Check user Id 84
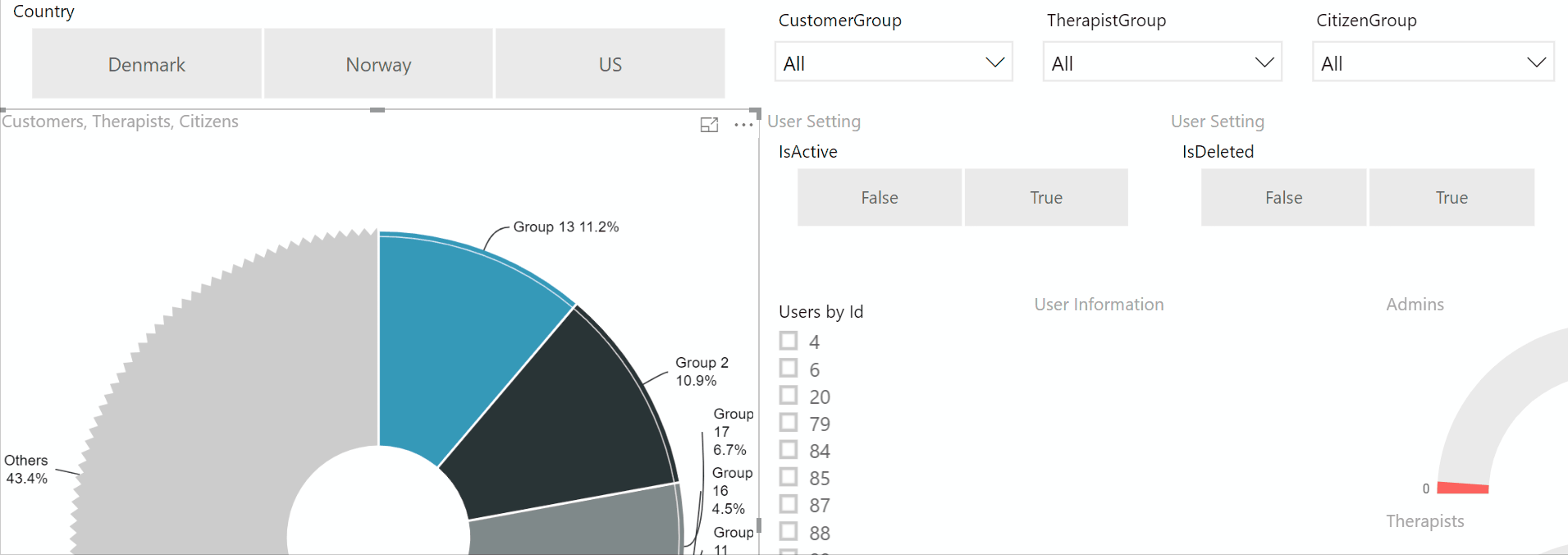The width and height of the screenshot is (1568, 555). [x=789, y=450]
